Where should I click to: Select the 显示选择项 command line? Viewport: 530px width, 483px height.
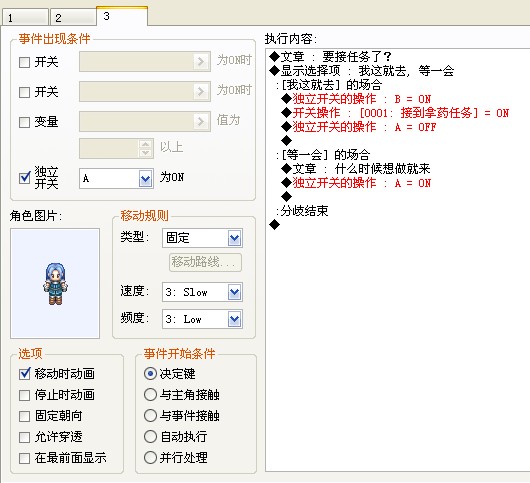(x=361, y=71)
